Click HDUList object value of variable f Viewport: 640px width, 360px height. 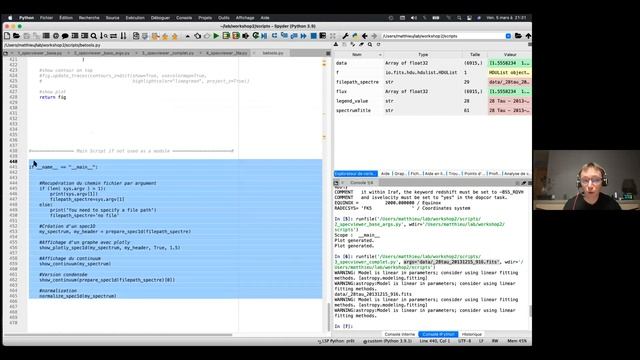(510, 73)
